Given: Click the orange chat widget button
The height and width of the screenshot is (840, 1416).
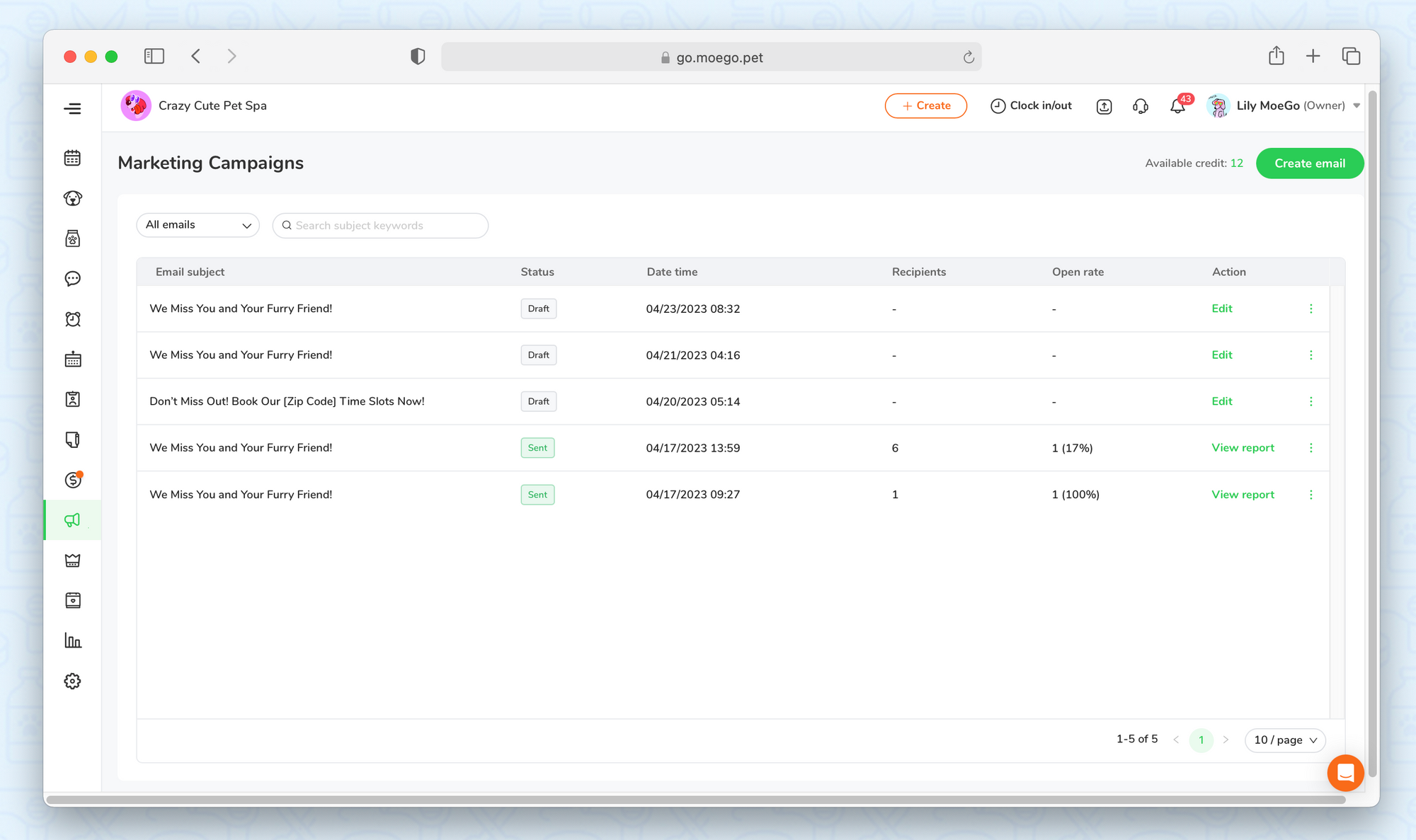Looking at the screenshot, I should [x=1345, y=773].
